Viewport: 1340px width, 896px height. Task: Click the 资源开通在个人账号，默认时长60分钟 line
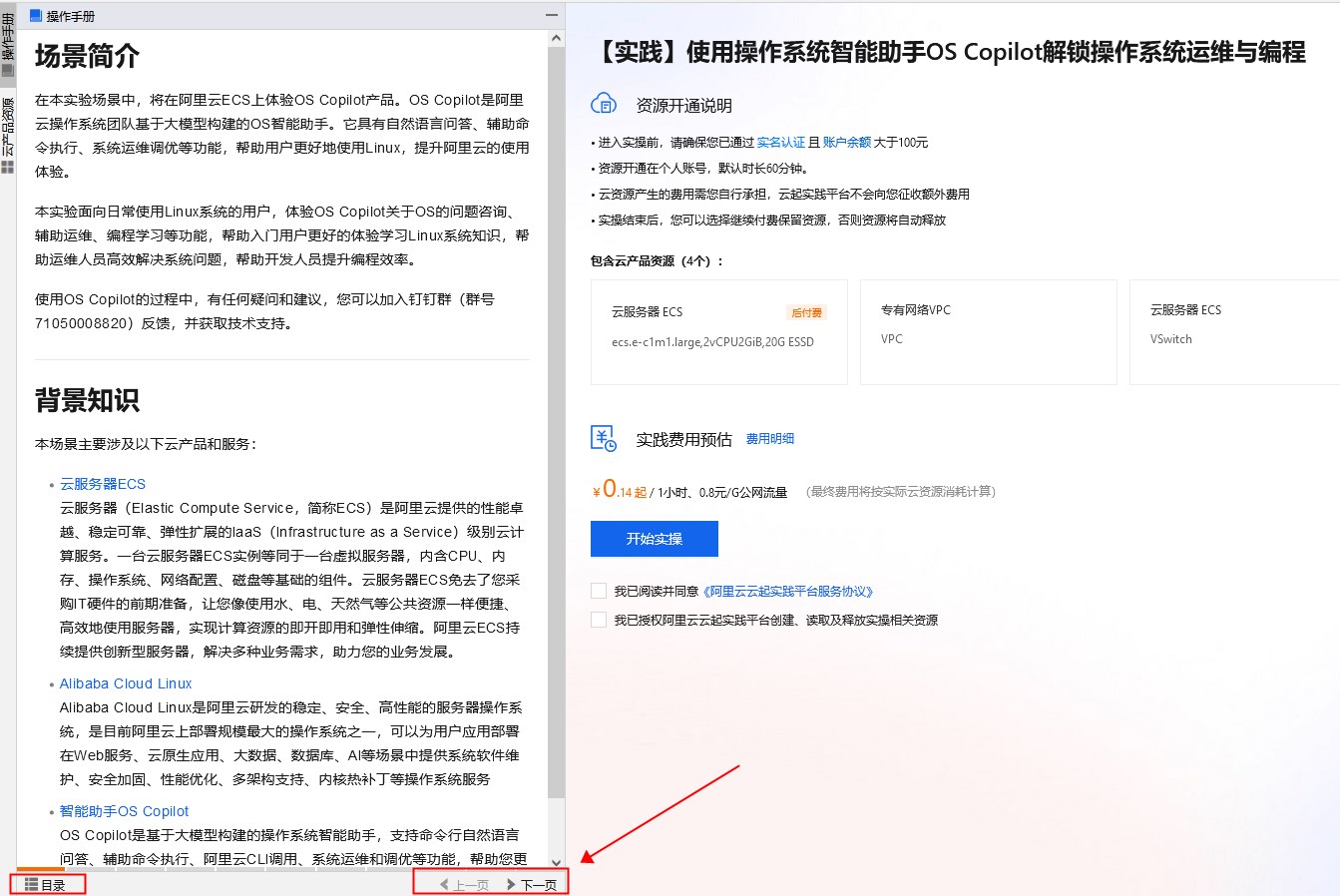coord(703,169)
